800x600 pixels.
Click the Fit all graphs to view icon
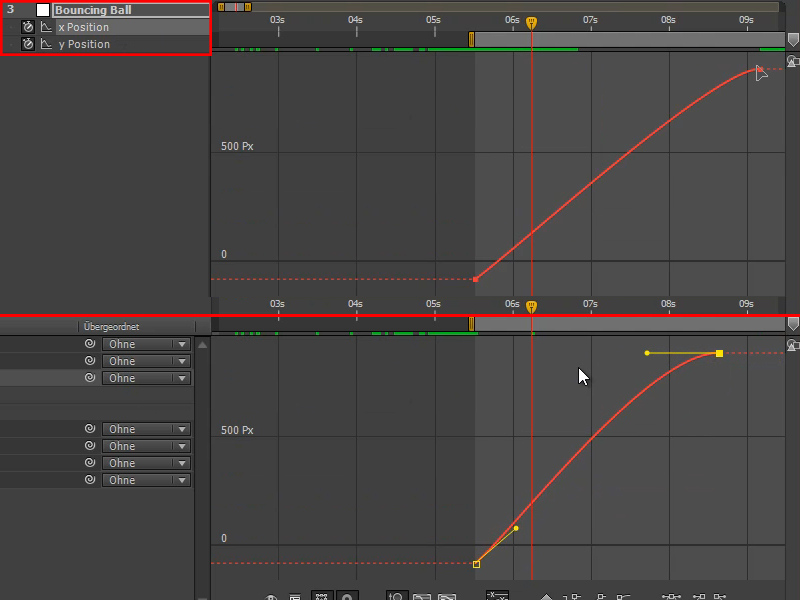446,597
